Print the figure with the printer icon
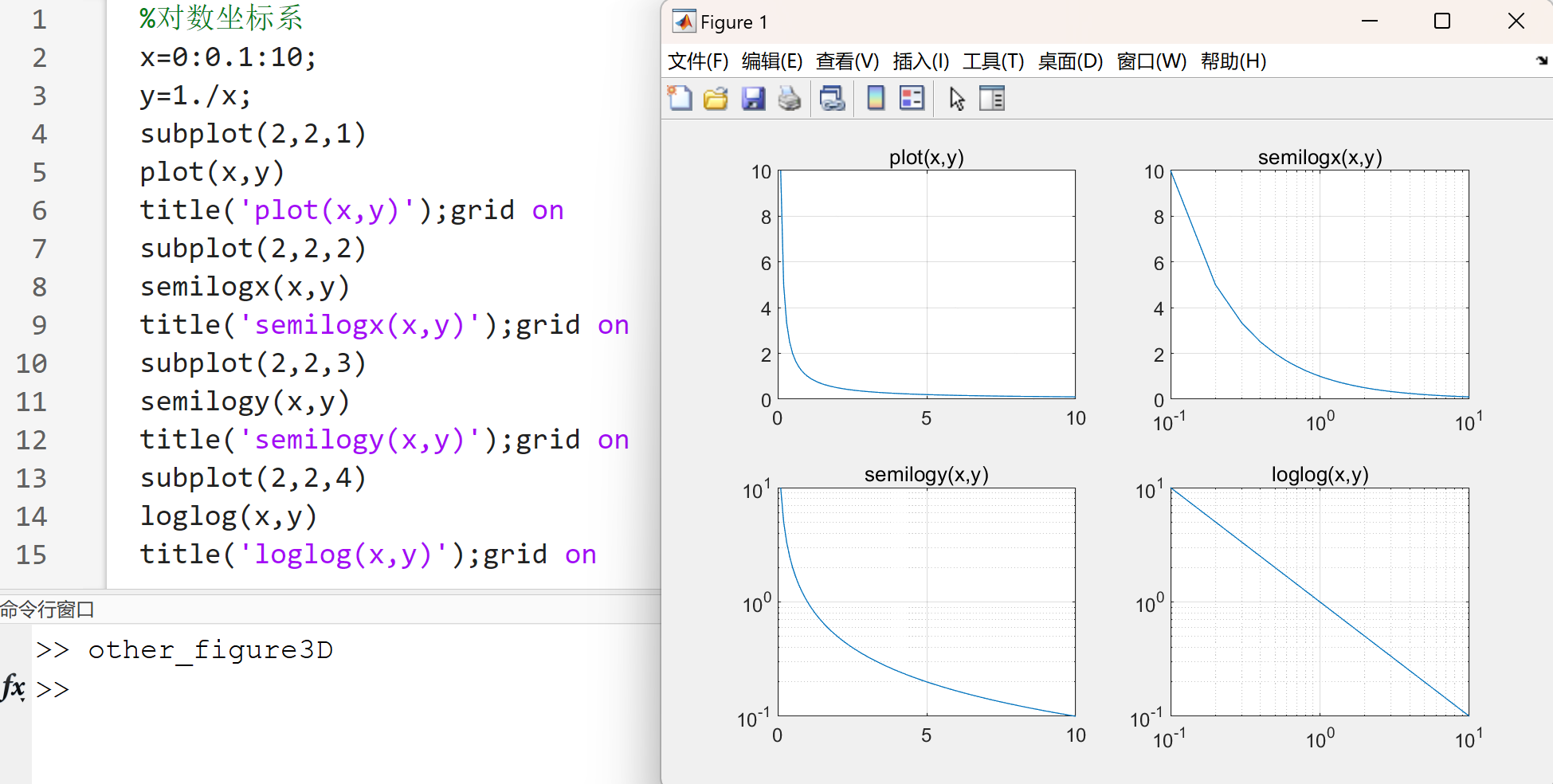The image size is (1553, 784). click(790, 99)
